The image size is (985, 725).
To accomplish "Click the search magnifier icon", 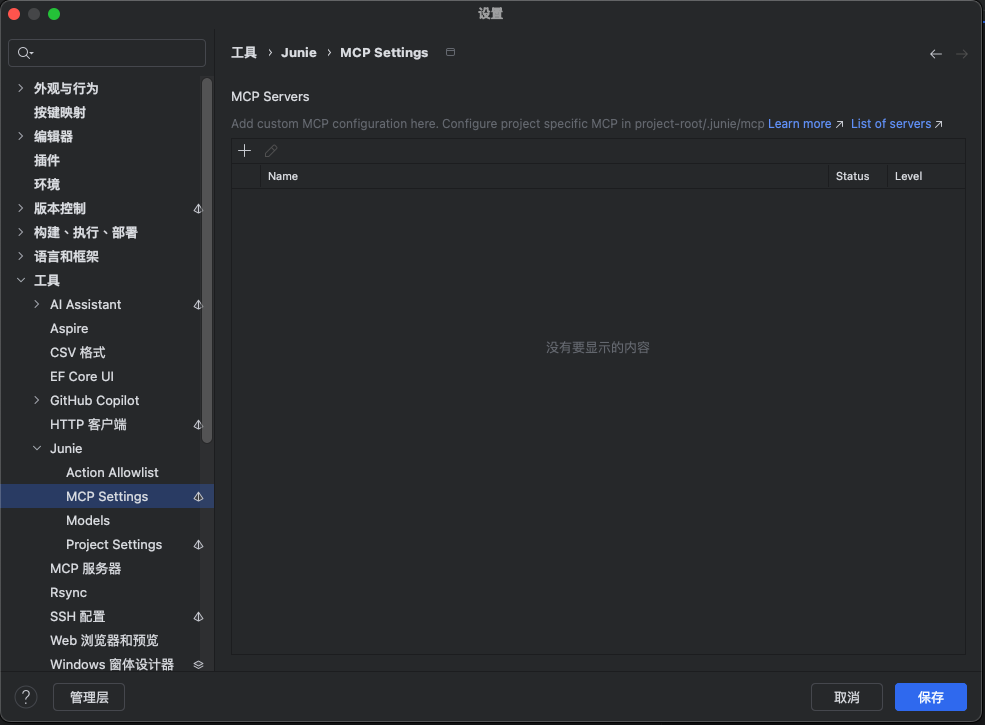I will click(x=24, y=53).
